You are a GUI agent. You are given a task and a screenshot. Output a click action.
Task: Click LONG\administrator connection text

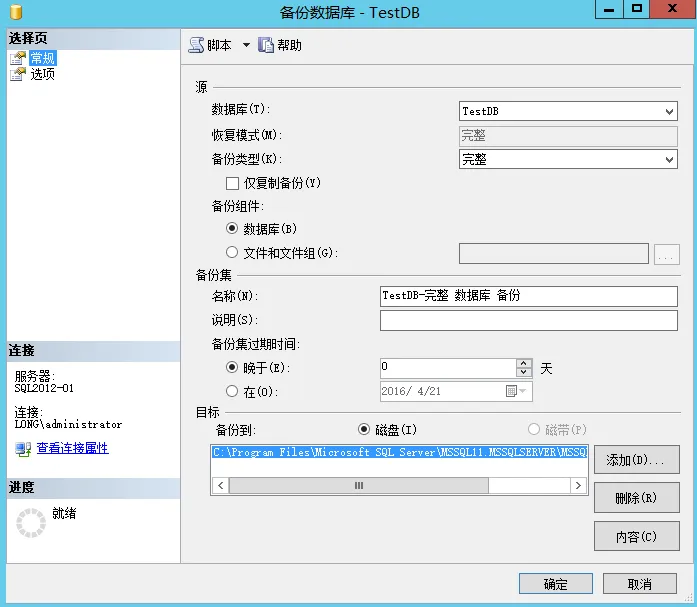pyautogui.click(x=68, y=424)
